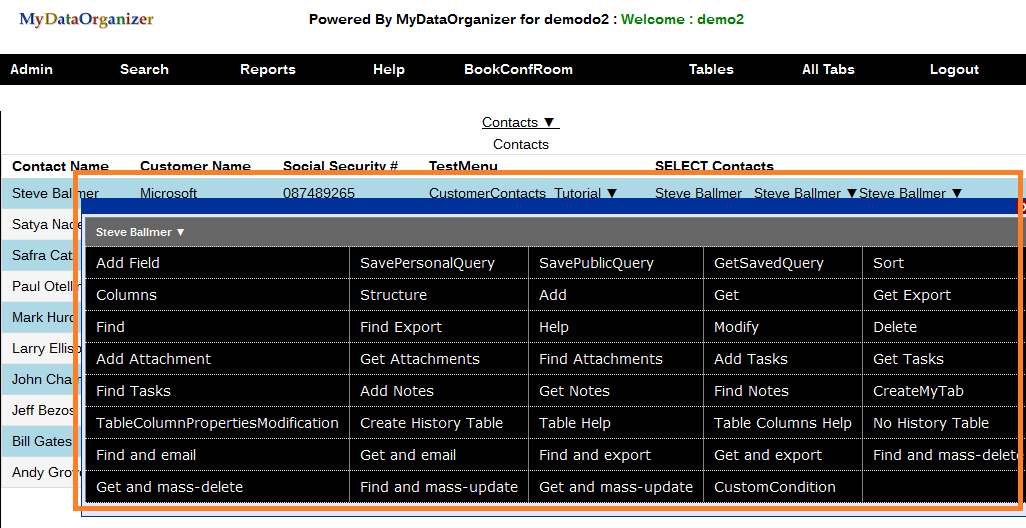Go to the BookConfRoom menu
This screenshot has height=528, width=1026.
tap(518, 69)
